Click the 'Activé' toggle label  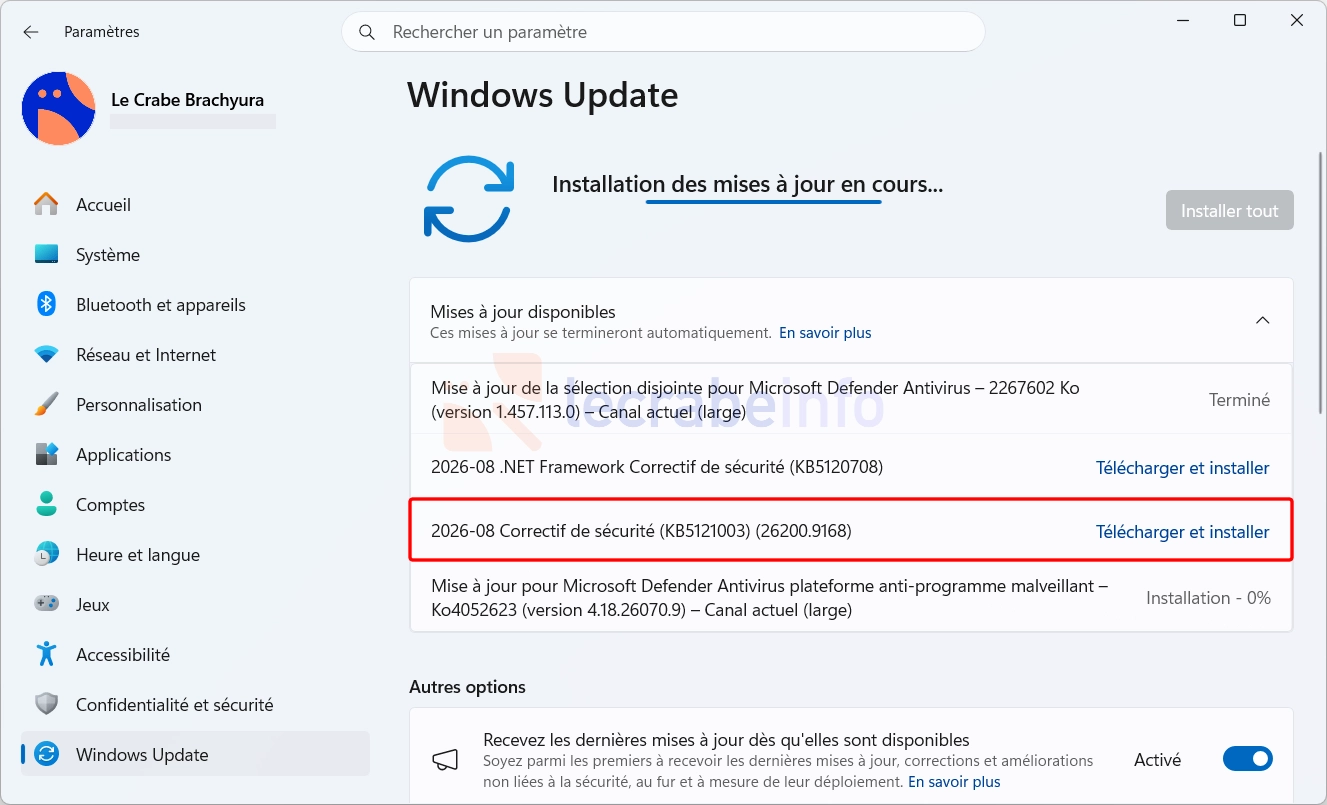(x=1157, y=760)
